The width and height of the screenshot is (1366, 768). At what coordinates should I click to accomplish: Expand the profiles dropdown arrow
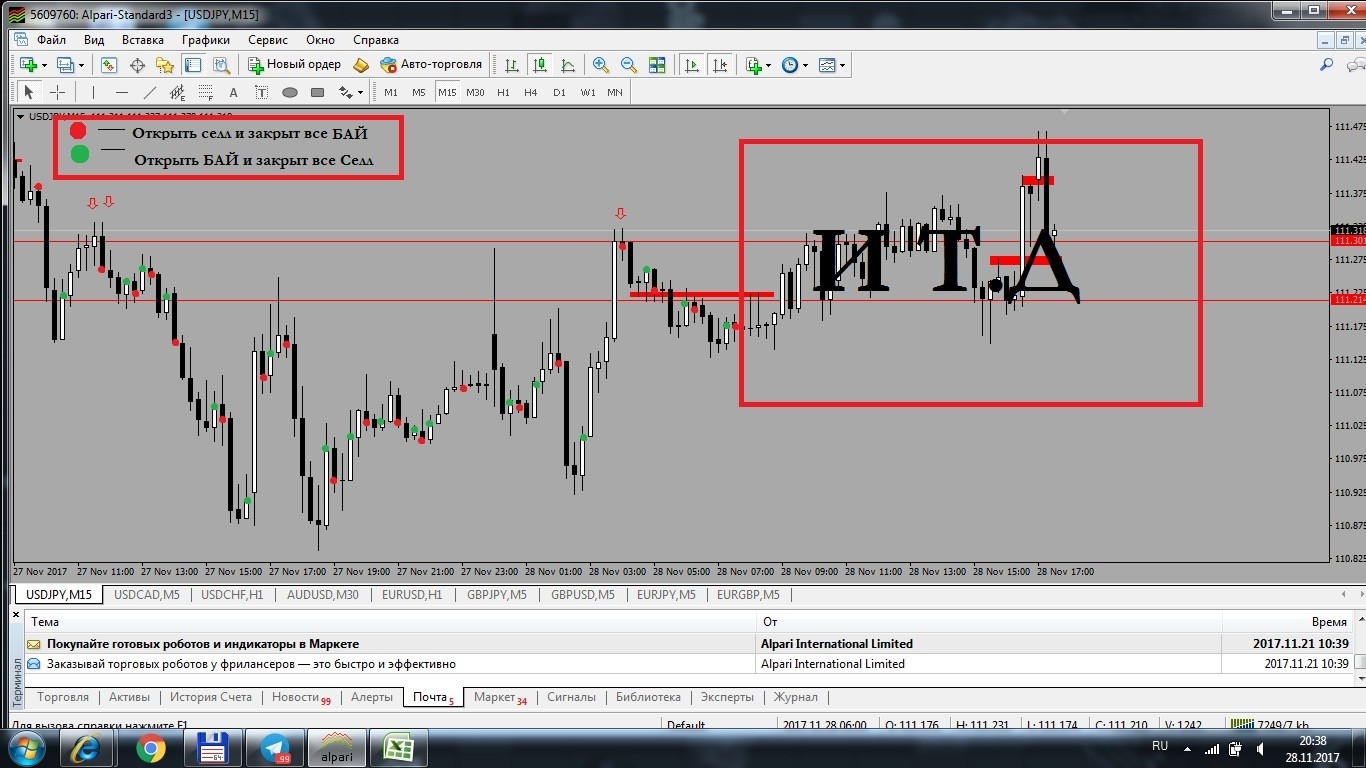(82, 65)
